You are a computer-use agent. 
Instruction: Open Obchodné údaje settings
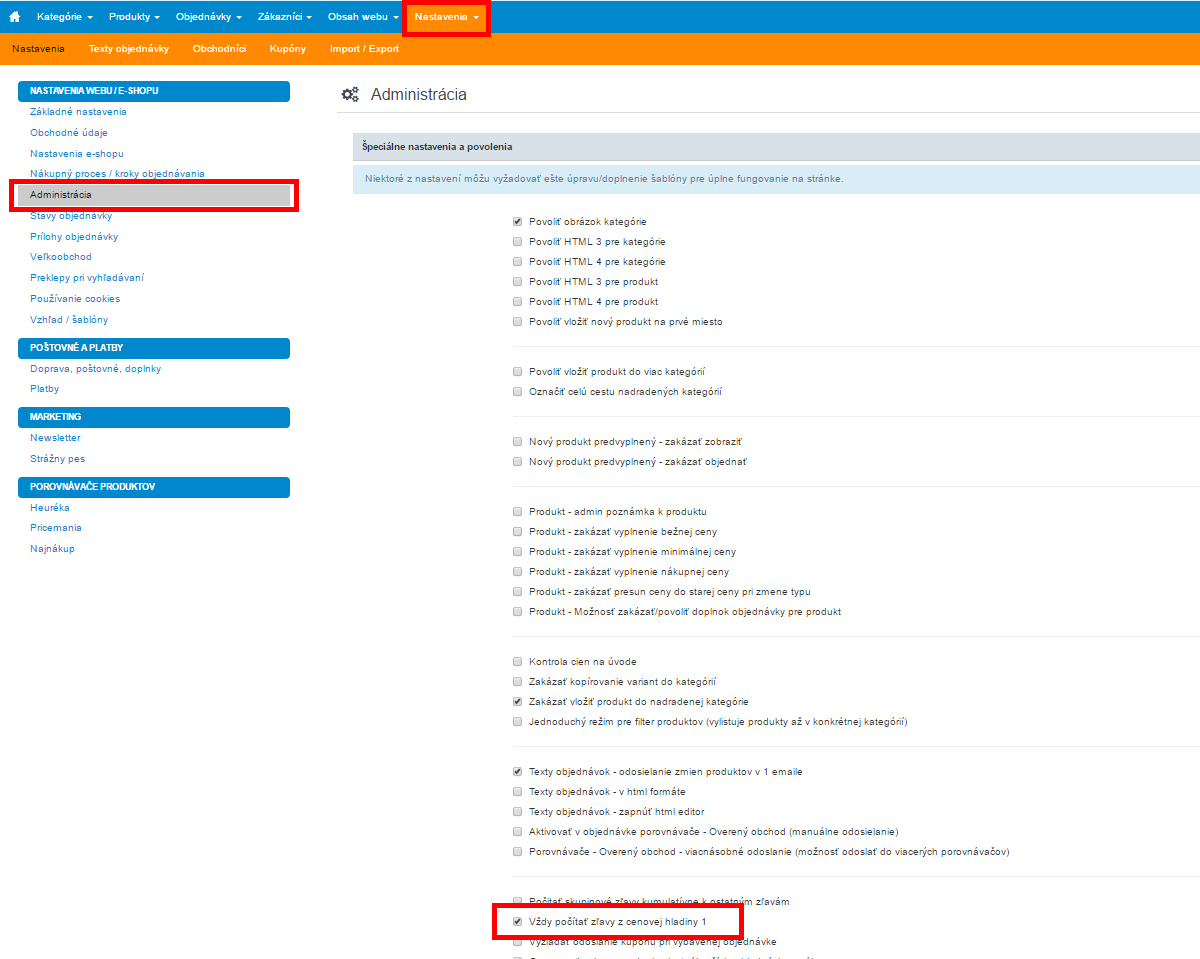click(x=69, y=132)
